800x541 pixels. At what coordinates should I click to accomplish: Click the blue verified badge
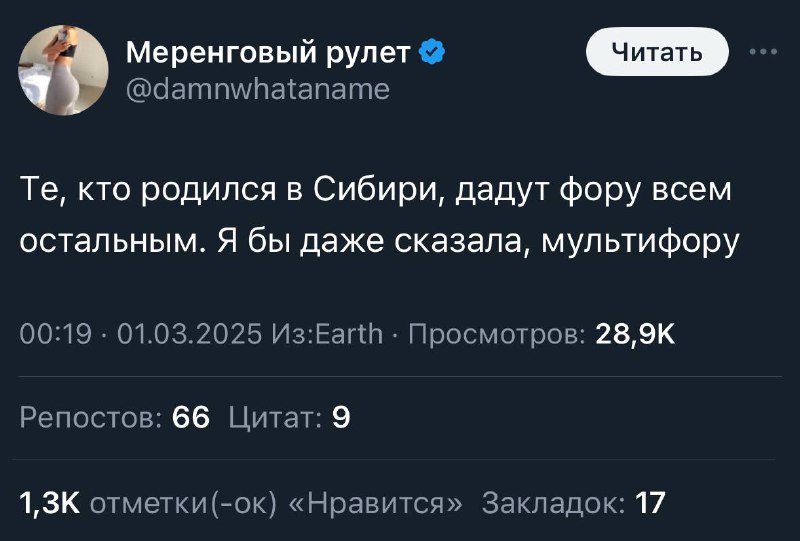click(432, 52)
